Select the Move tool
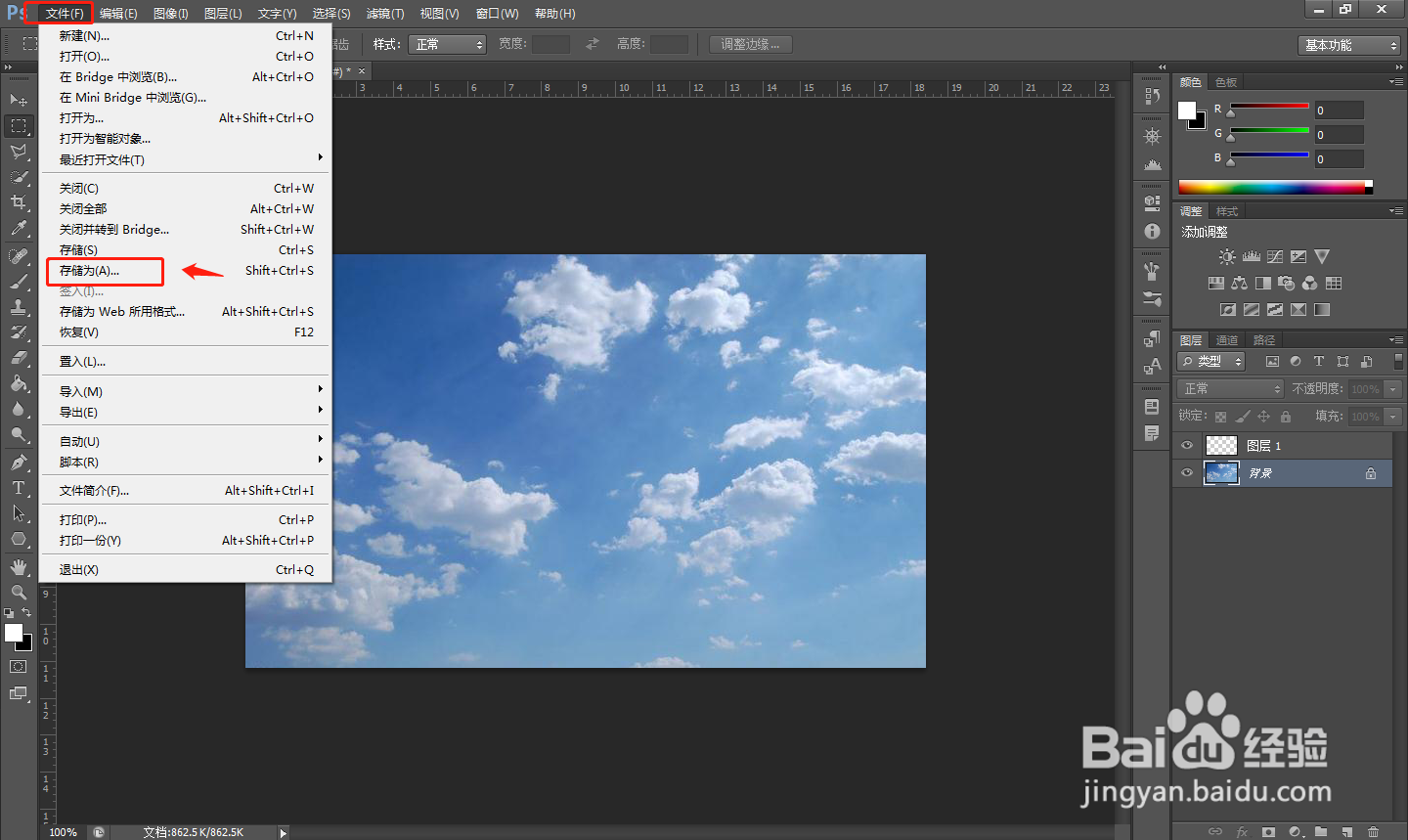 click(19, 100)
